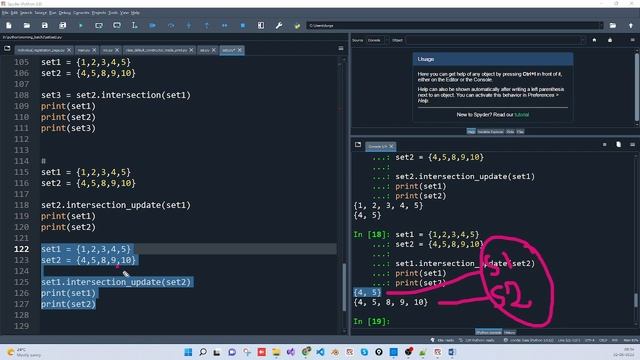This screenshot has height=360, width=640.
Task: Switch to the History tab below console
Action: click(x=509, y=332)
